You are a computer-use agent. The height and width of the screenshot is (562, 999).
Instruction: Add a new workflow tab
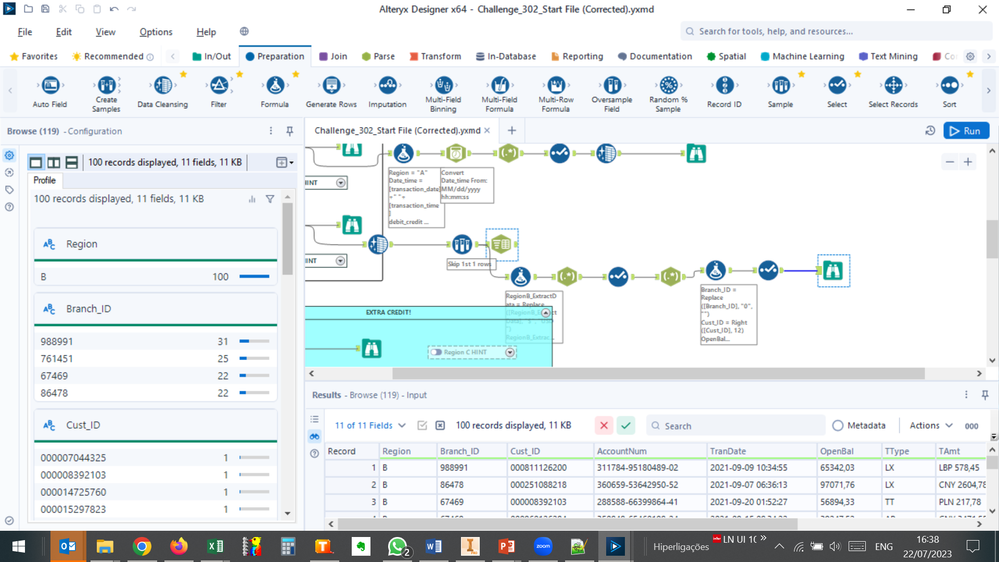(x=512, y=131)
